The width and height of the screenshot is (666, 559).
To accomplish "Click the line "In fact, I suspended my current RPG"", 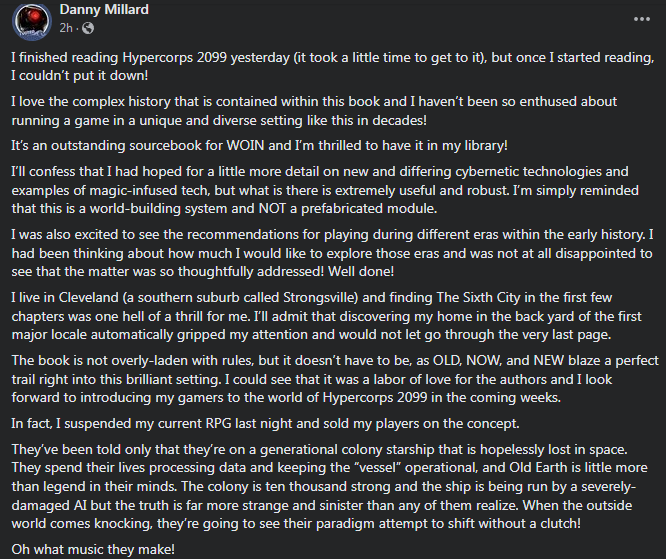I will 265,423.
